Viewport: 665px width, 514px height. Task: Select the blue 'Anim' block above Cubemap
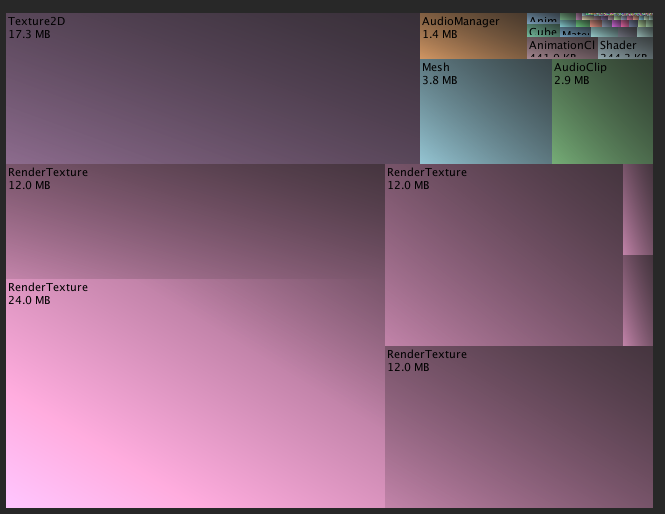pyautogui.click(x=543, y=19)
